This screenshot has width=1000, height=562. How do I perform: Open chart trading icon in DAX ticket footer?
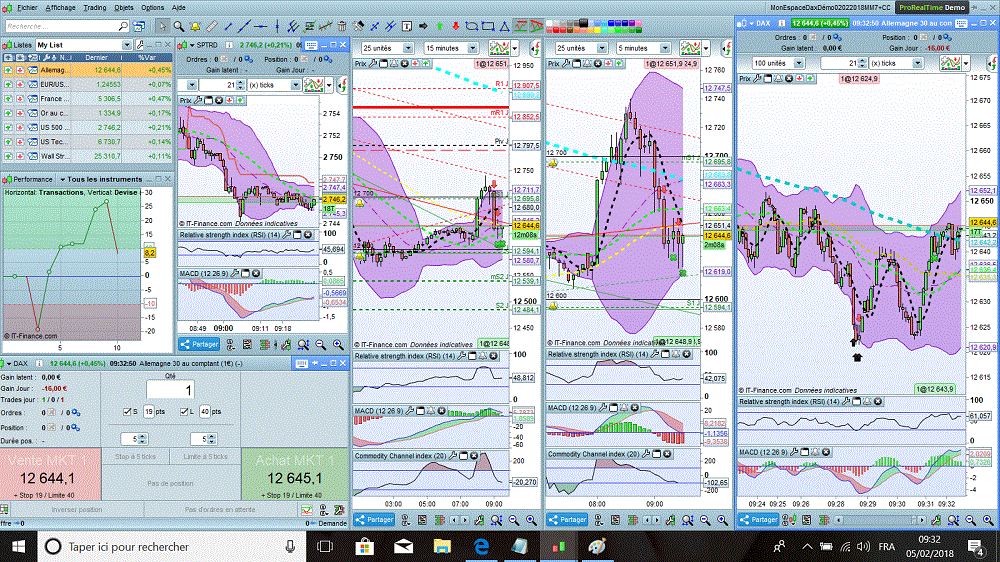click(x=307, y=510)
